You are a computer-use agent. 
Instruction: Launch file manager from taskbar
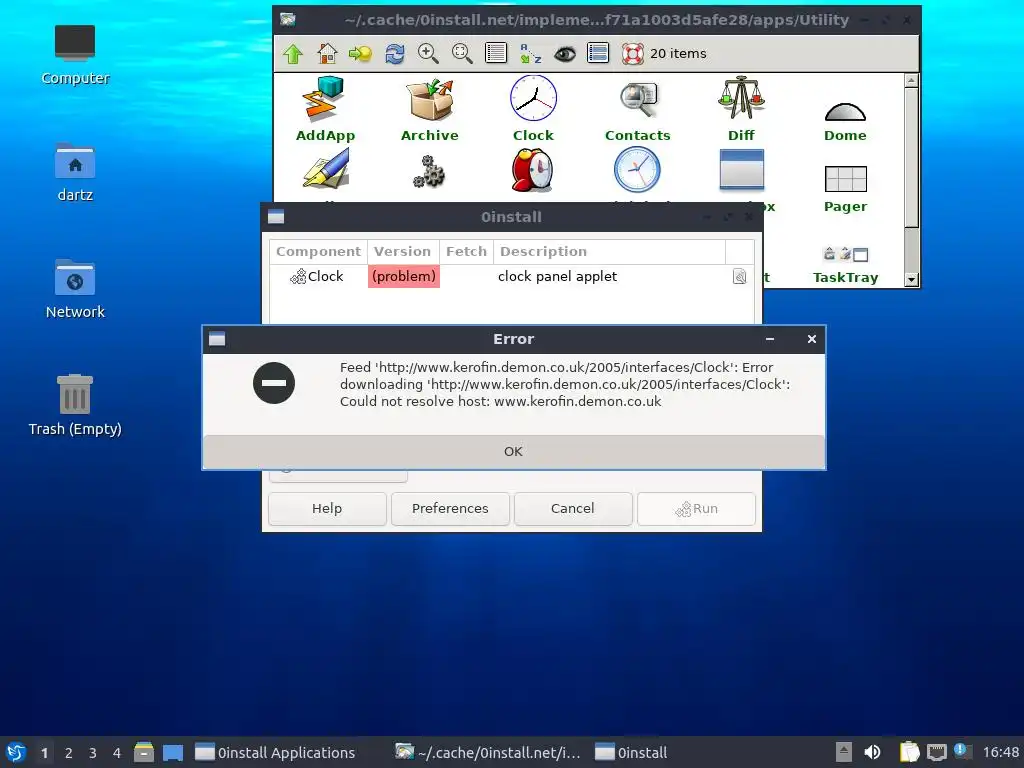click(144, 752)
